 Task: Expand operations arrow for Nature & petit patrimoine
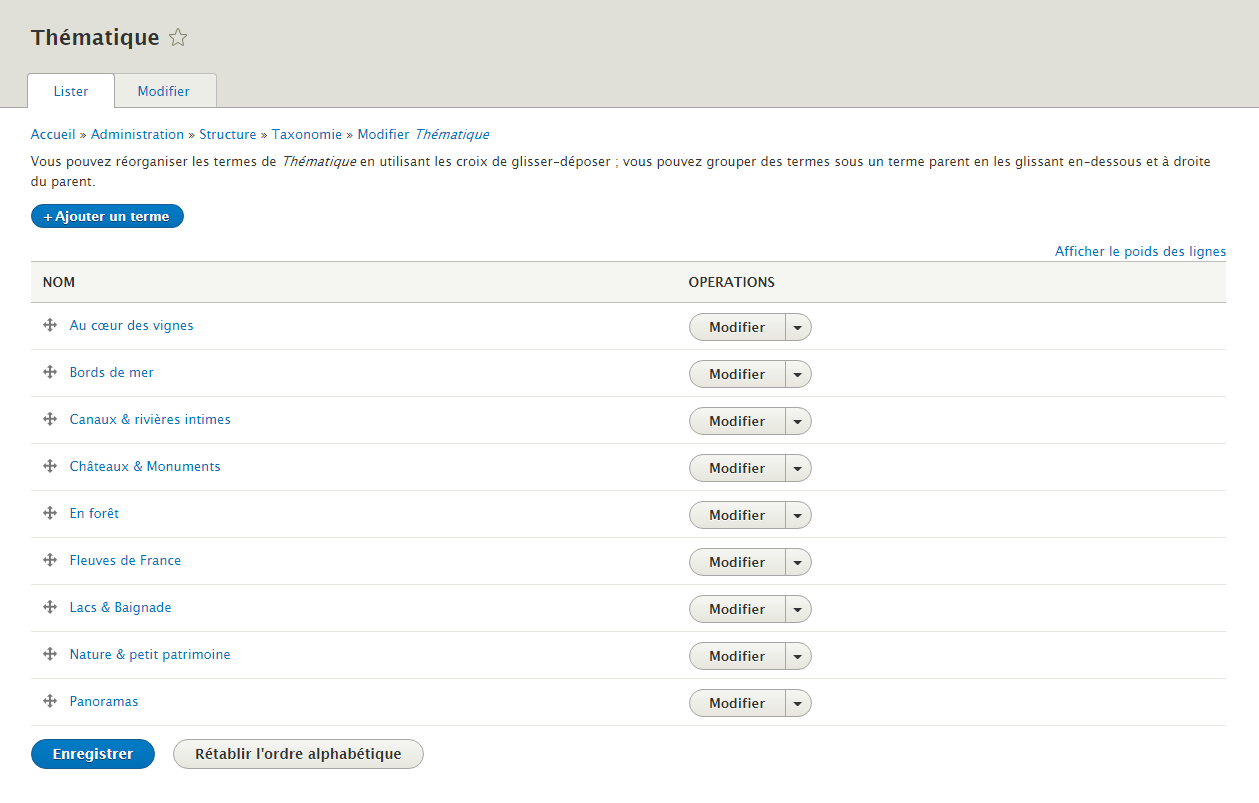tap(797, 656)
